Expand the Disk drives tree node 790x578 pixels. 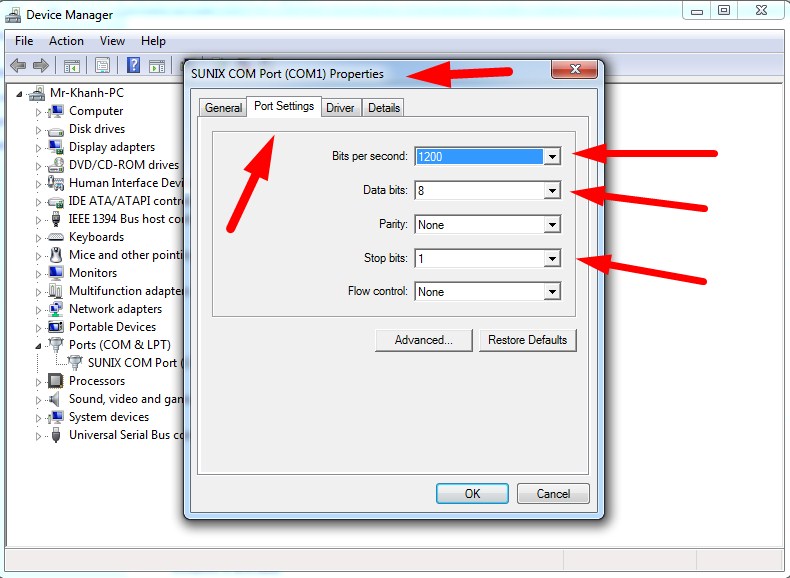click(38, 130)
